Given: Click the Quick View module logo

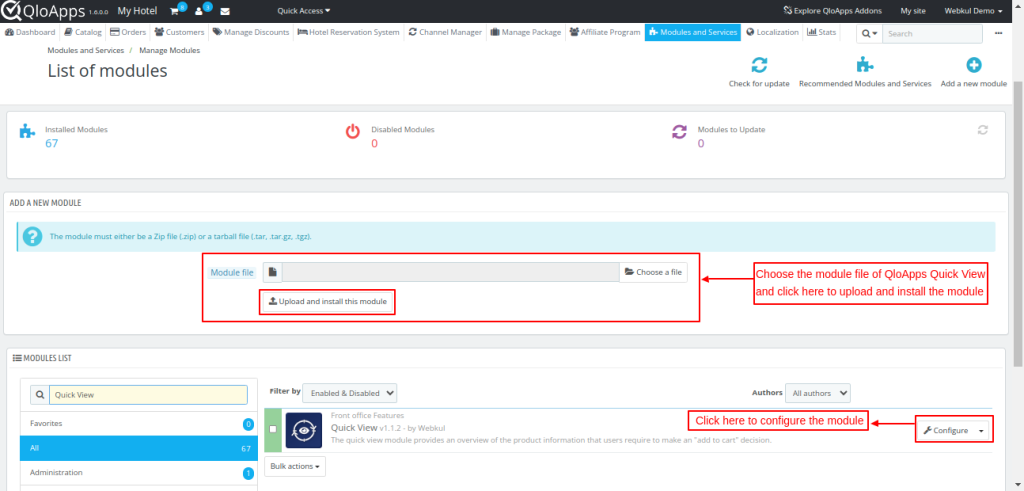Looking at the screenshot, I should coord(304,430).
